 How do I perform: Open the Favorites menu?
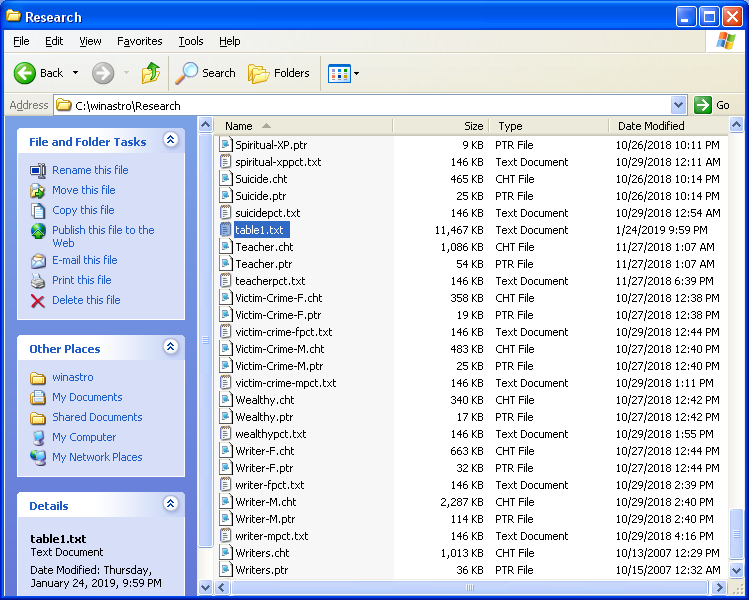click(139, 42)
